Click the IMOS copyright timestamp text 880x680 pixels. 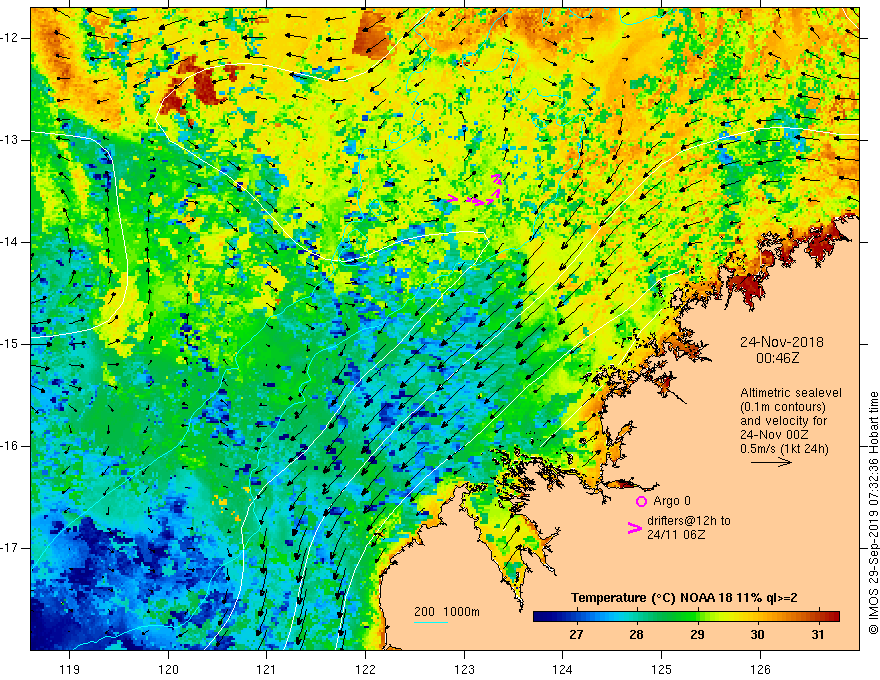(x=873, y=513)
